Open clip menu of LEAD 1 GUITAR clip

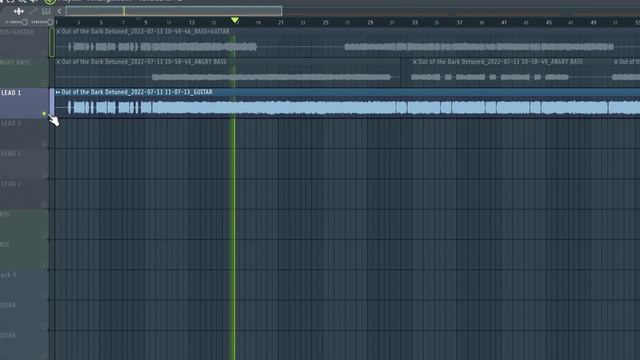[58, 92]
